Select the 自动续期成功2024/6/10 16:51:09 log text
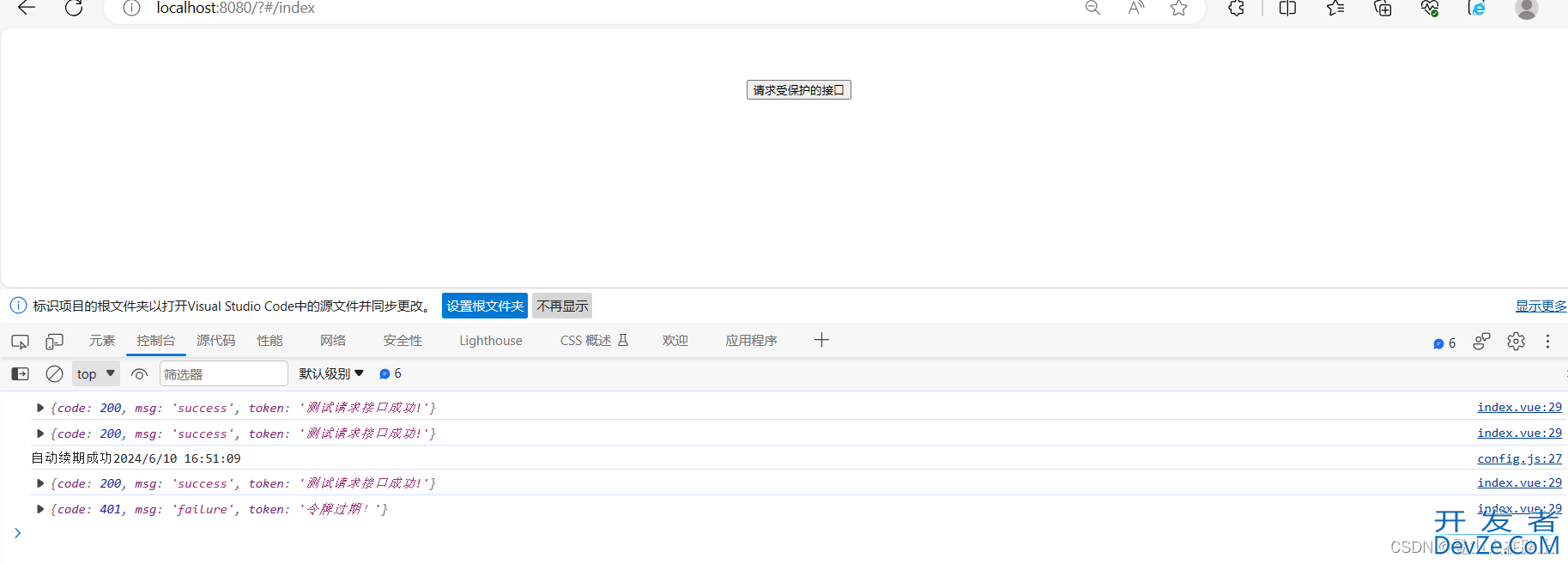The image size is (1568, 564). (136, 458)
